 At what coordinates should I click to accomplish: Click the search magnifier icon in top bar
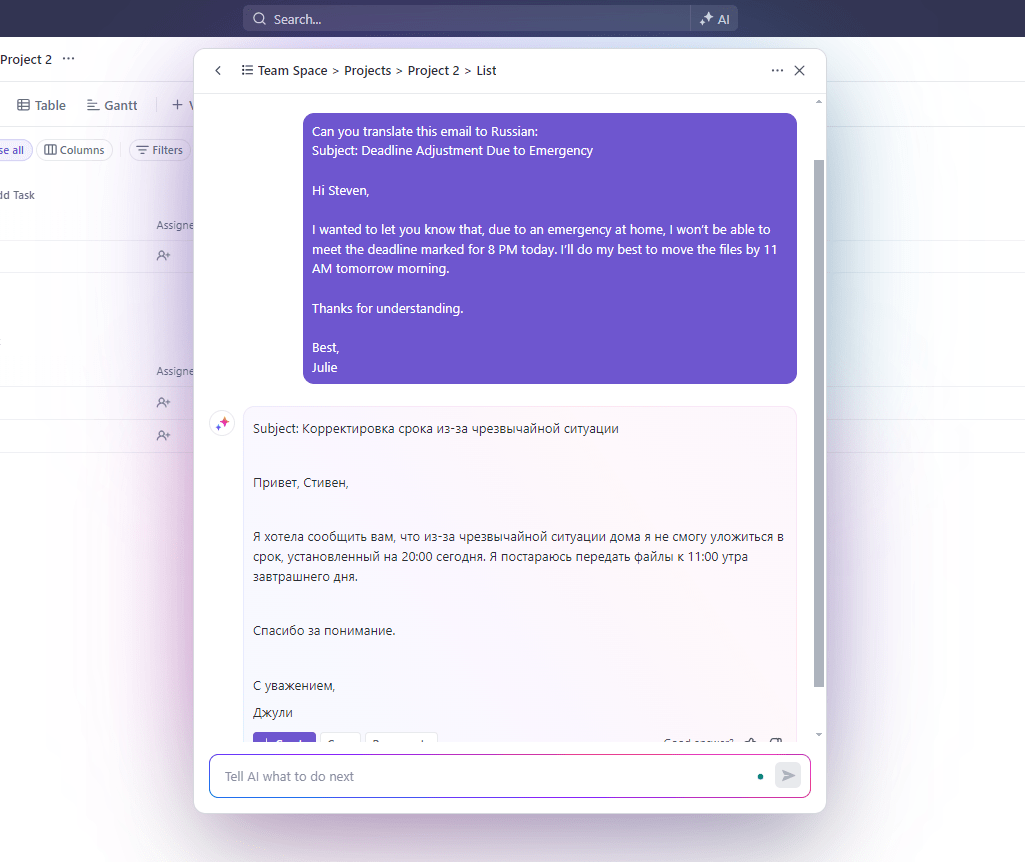tap(260, 19)
